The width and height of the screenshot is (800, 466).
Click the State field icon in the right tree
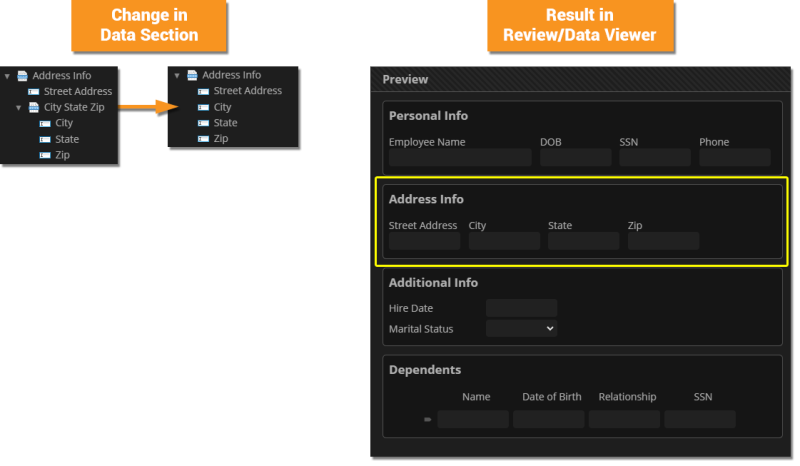[204, 123]
